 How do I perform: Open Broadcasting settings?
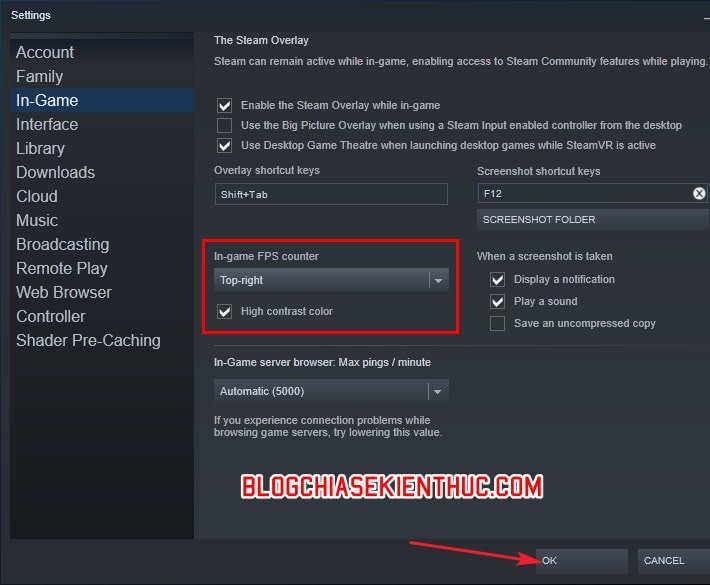pos(102,245)
